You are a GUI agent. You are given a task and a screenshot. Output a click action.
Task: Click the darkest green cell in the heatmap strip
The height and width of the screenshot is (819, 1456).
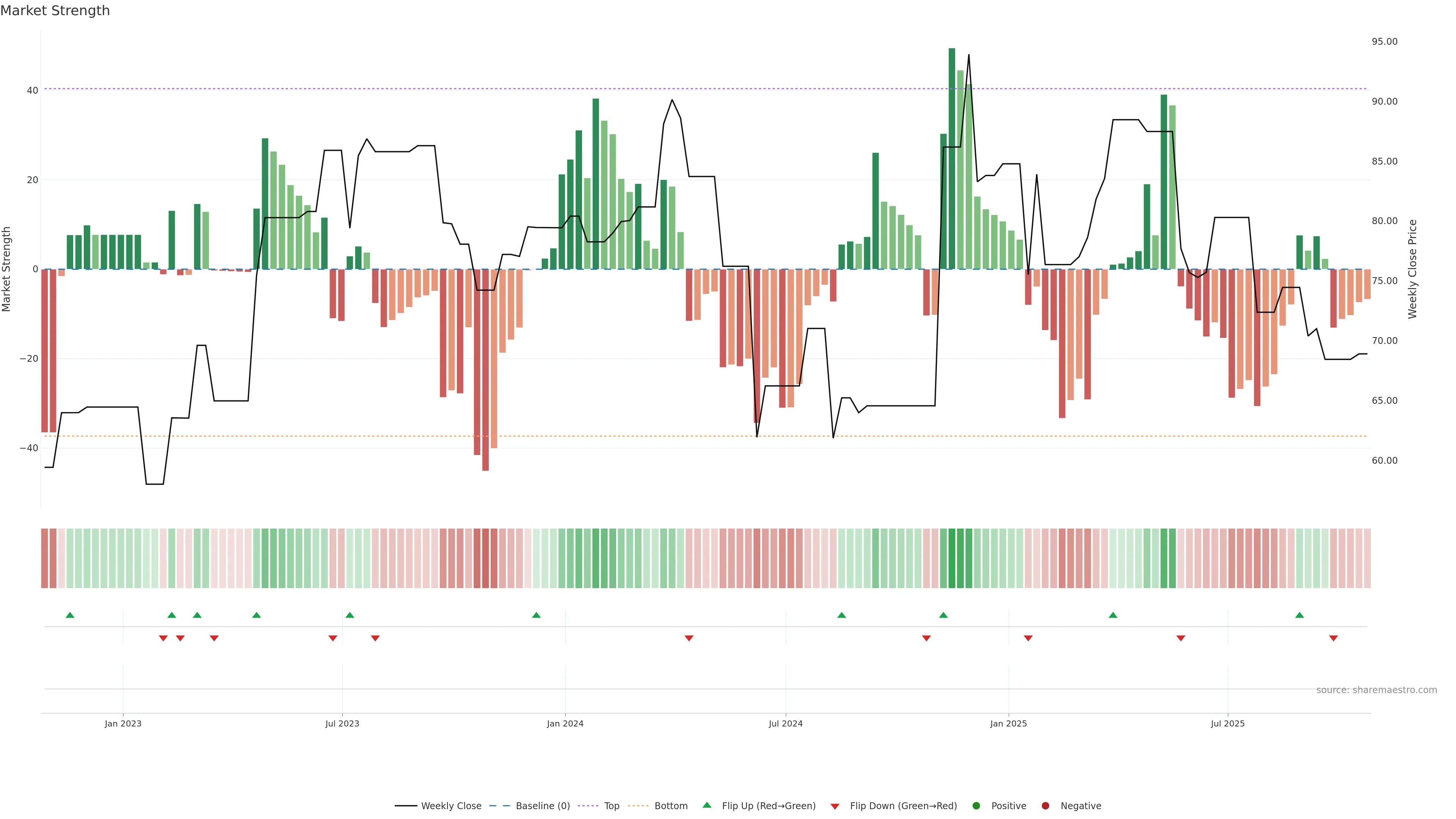click(x=952, y=559)
